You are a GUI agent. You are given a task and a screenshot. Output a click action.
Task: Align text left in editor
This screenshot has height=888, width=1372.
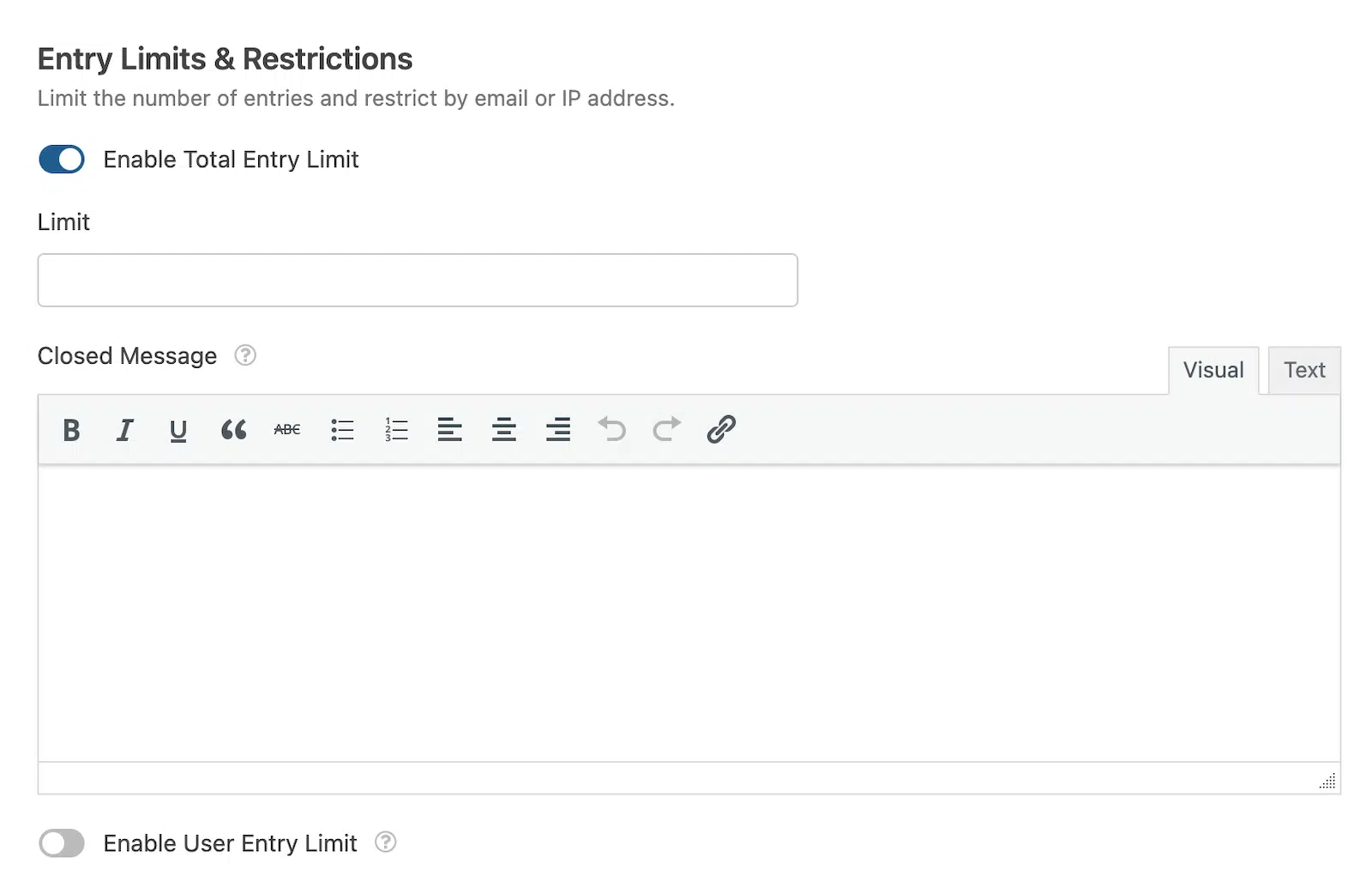(x=449, y=430)
